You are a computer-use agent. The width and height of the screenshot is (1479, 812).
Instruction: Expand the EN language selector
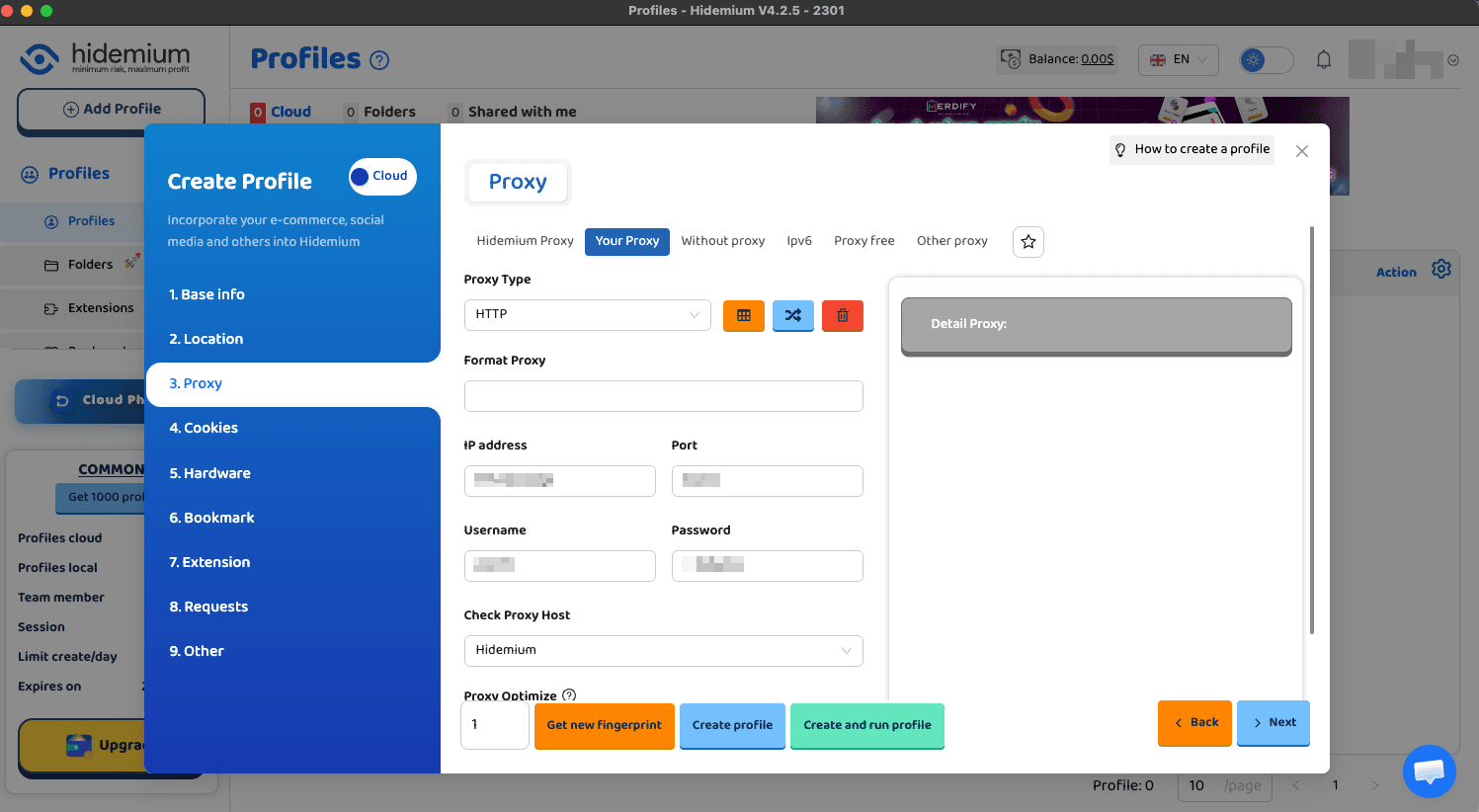pos(1178,59)
